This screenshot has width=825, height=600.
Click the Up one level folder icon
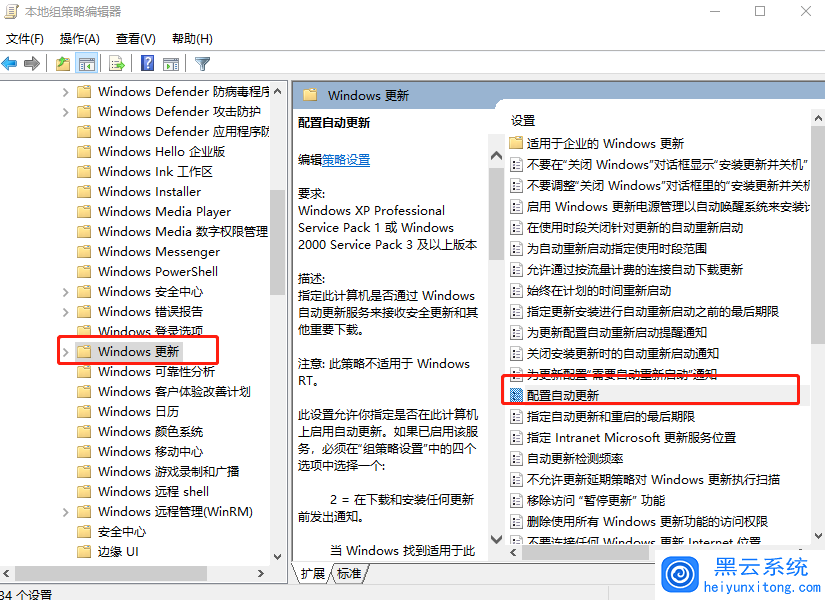(x=63, y=64)
